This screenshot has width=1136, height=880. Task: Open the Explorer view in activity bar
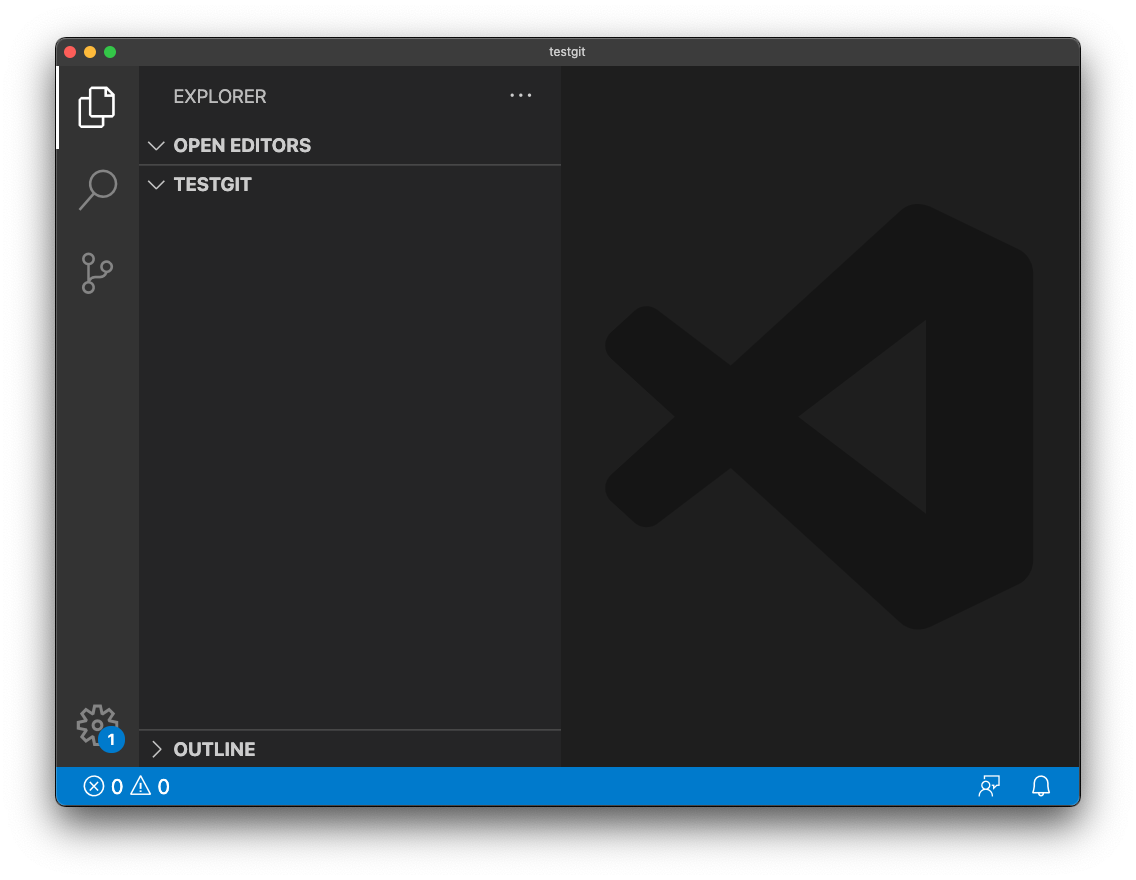[97, 107]
